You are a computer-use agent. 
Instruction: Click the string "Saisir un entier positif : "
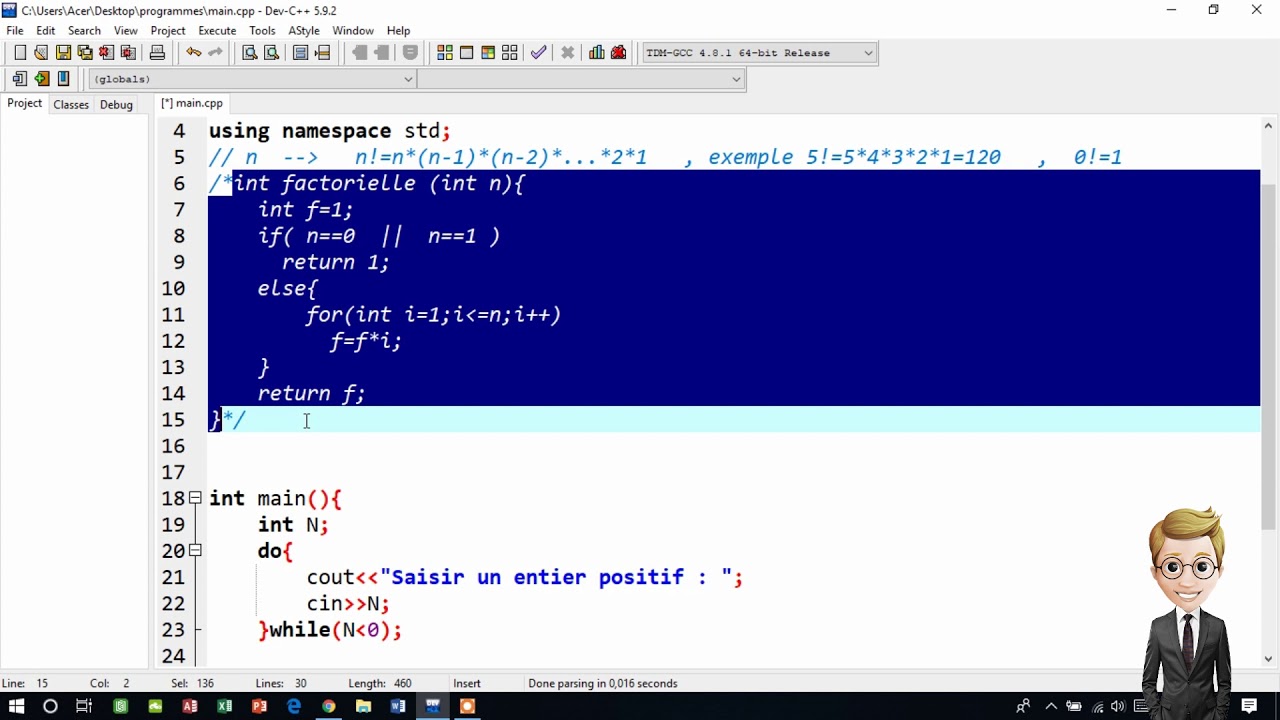pos(556,577)
